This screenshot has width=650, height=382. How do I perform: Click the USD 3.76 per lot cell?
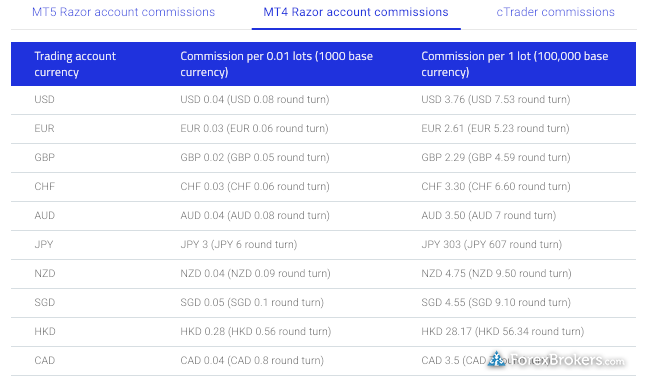click(x=496, y=99)
